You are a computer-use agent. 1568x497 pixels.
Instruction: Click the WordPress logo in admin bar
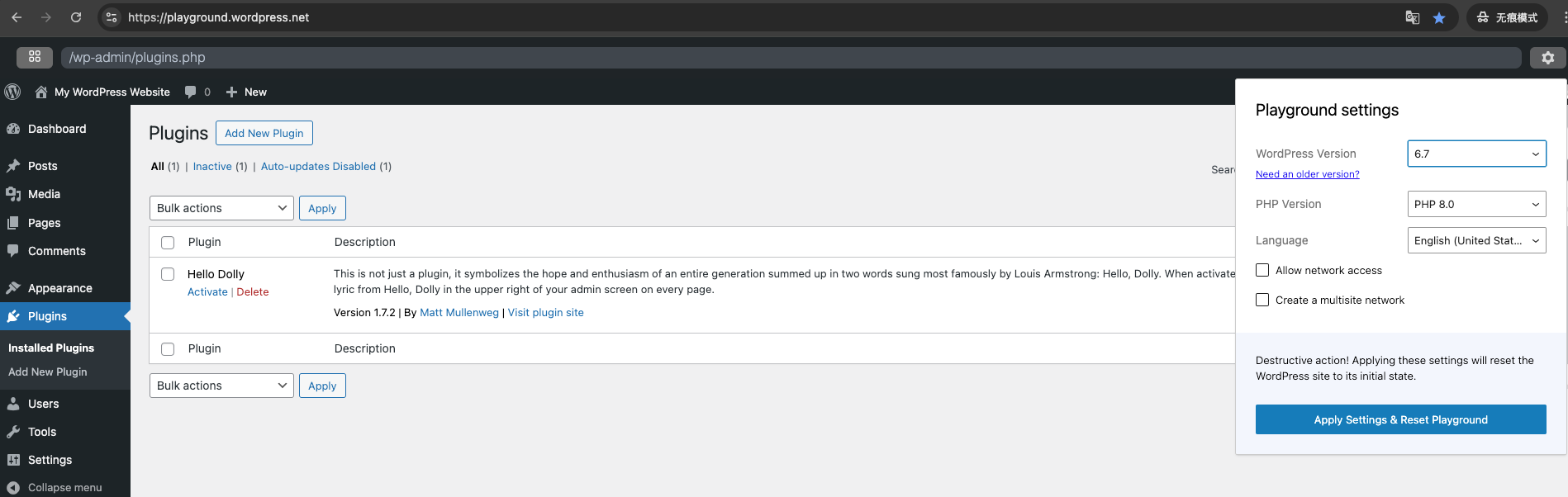(x=12, y=92)
